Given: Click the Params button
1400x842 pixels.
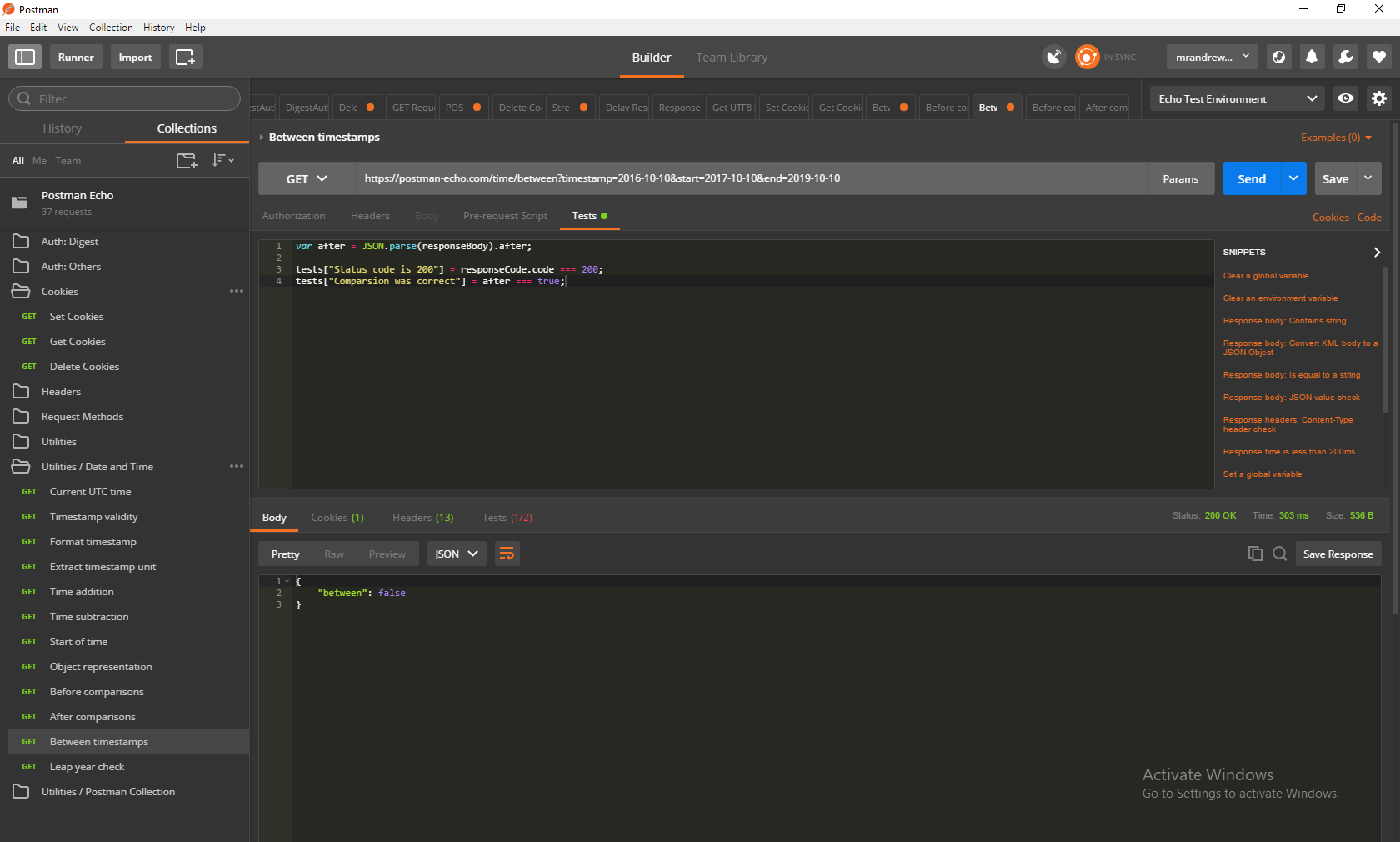Looking at the screenshot, I should point(1181,178).
